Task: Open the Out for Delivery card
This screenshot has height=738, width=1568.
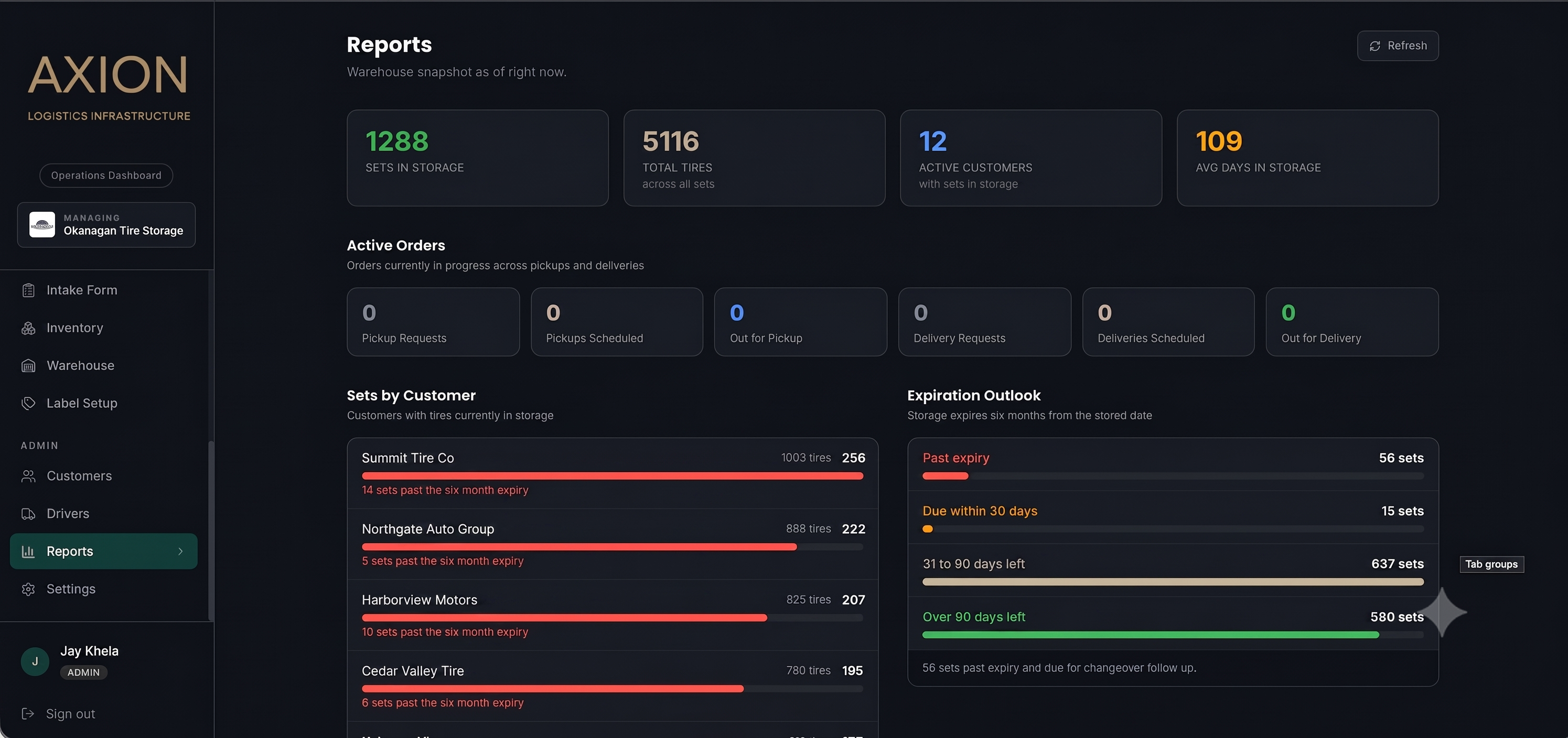Action: click(x=1352, y=322)
